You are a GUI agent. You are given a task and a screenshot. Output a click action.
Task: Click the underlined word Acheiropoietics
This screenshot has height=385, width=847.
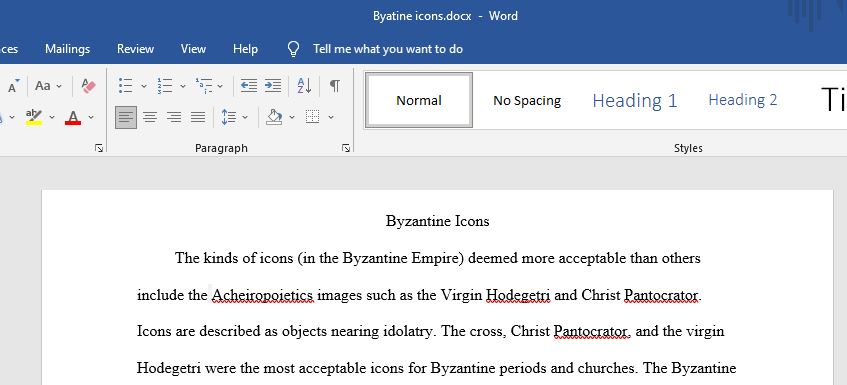click(x=263, y=296)
